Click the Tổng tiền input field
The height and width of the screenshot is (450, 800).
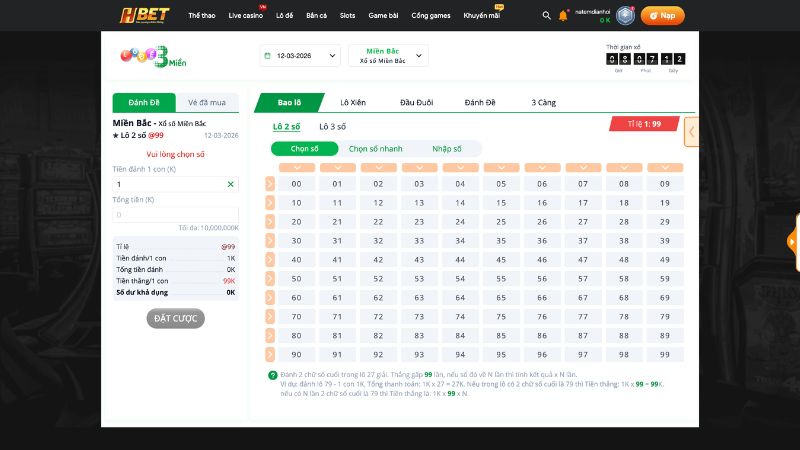coord(176,214)
